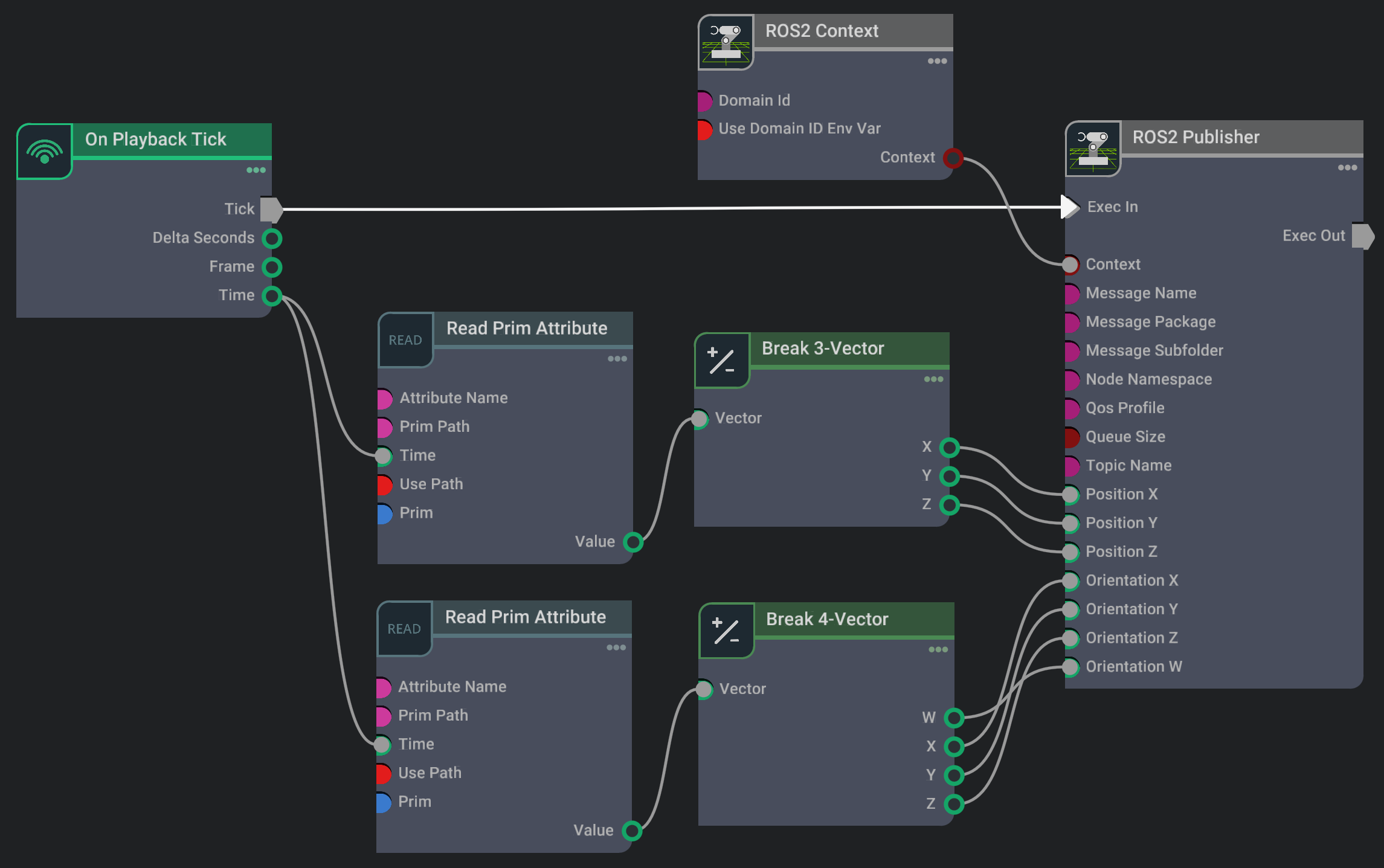
Task: Click the Orientation X input port
Action: [1070, 581]
